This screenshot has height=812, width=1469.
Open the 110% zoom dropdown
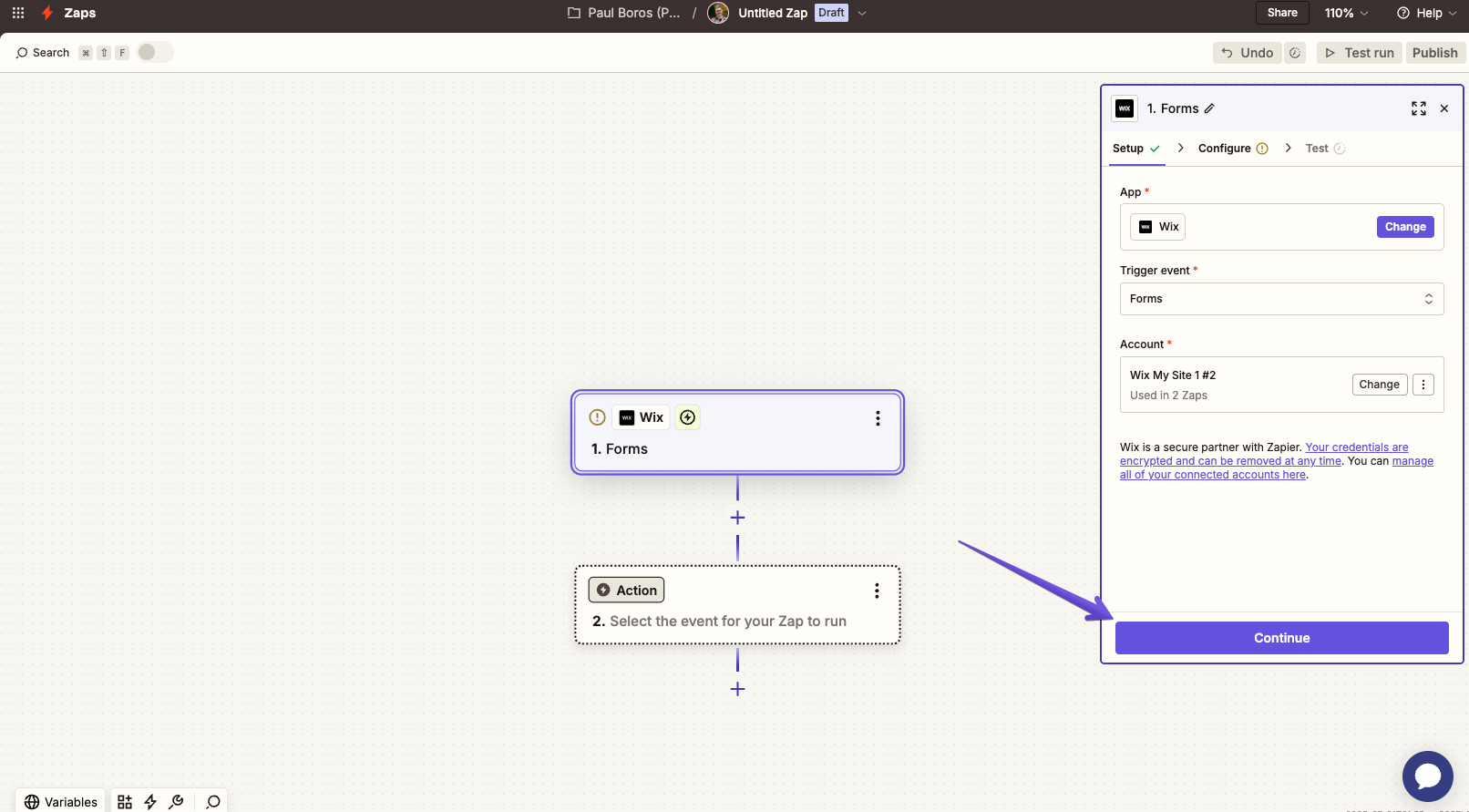pyautogui.click(x=1346, y=13)
